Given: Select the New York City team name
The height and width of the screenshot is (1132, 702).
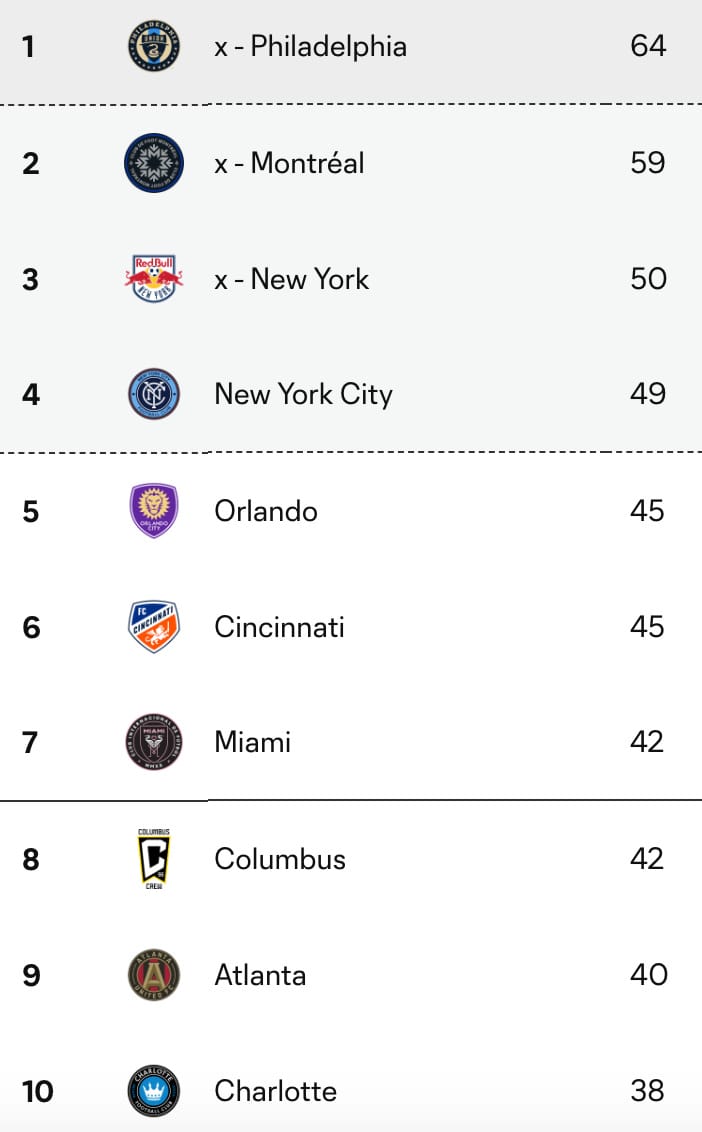Looking at the screenshot, I should coord(303,395).
